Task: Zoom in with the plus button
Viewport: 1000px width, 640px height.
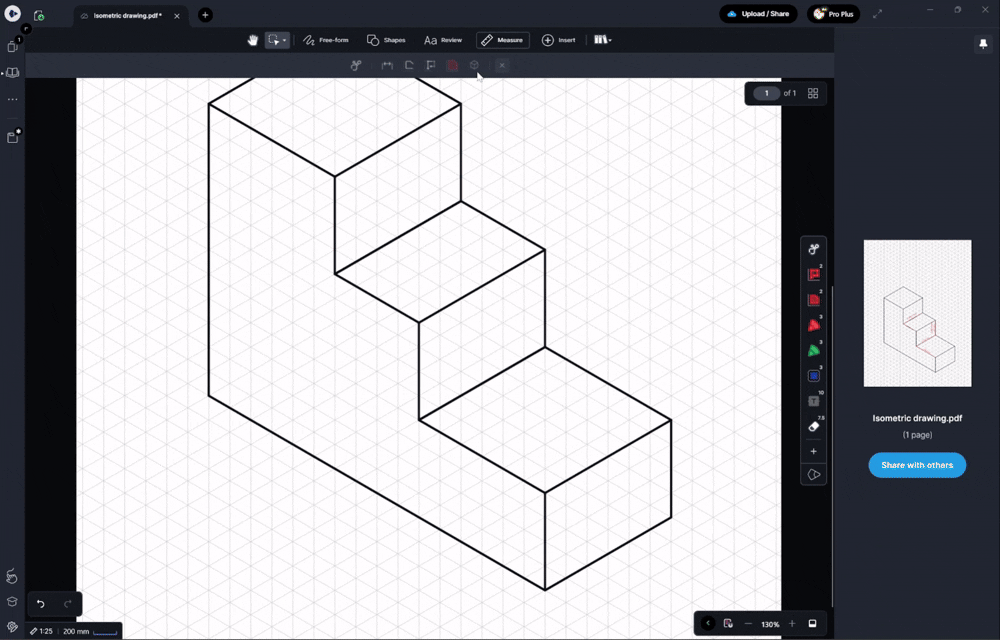Action: tap(791, 623)
